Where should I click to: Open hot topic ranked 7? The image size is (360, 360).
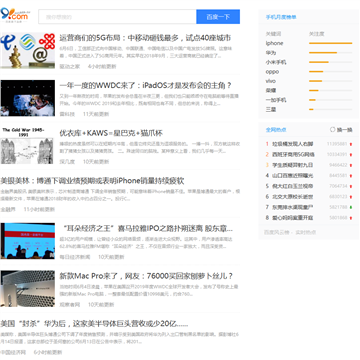click(293, 207)
